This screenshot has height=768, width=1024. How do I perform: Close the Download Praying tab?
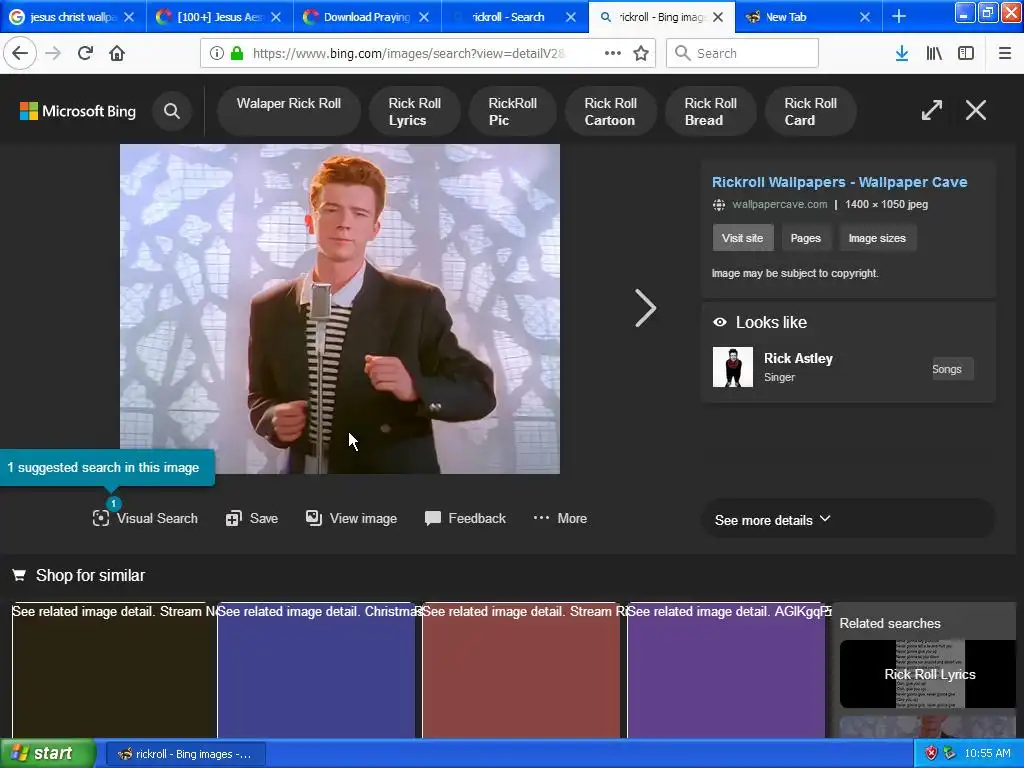click(x=424, y=17)
